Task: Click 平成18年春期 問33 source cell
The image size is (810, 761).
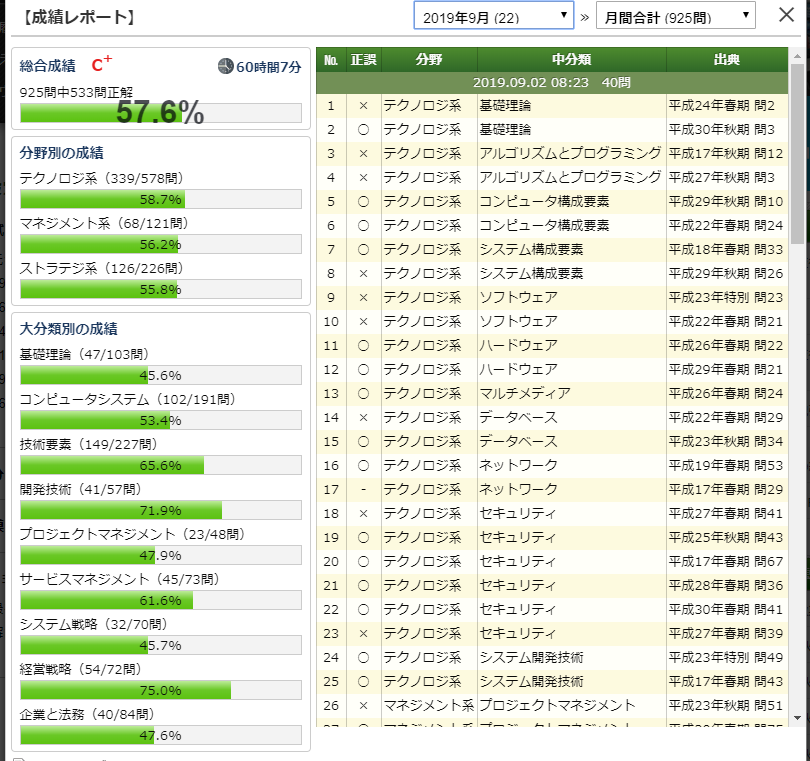Action: pyautogui.click(x=726, y=250)
